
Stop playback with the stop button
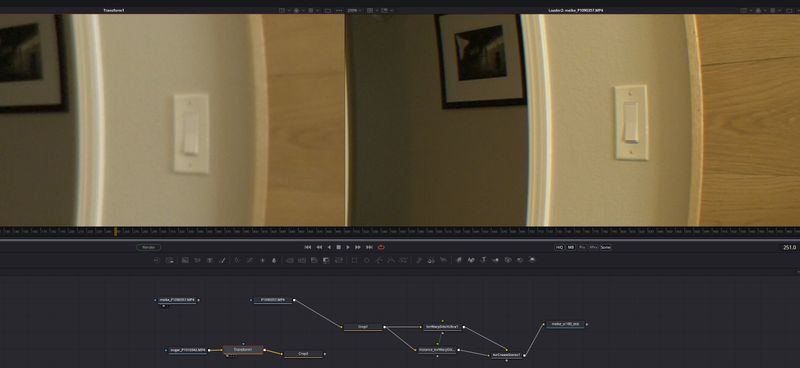(x=338, y=247)
